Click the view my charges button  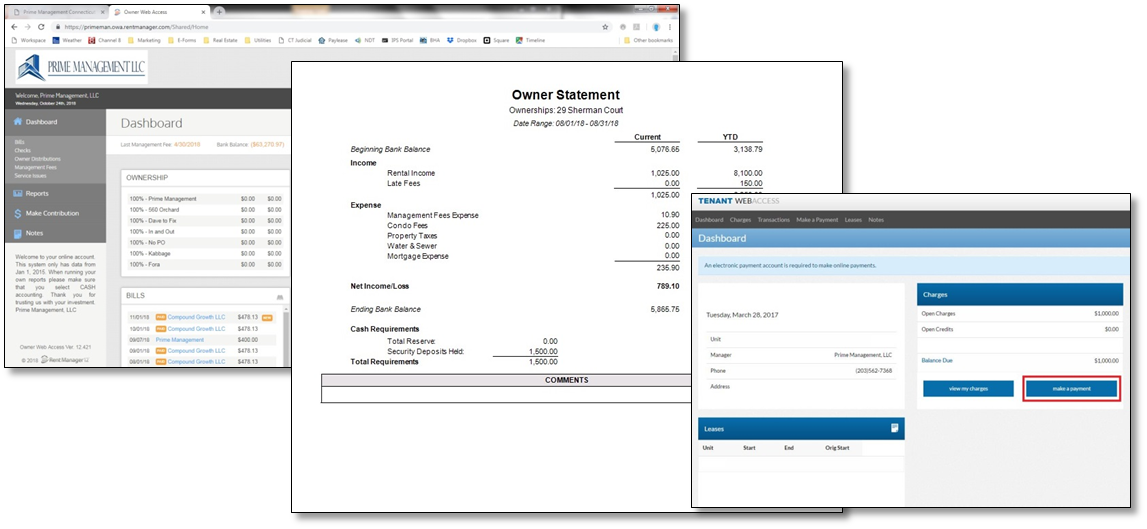(x=968, y=389)
